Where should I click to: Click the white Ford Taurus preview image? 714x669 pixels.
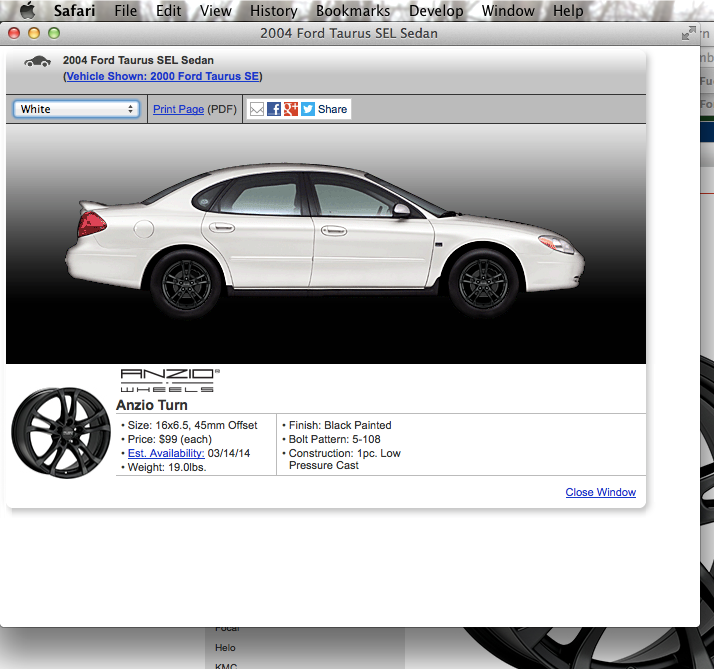point(325,241)
